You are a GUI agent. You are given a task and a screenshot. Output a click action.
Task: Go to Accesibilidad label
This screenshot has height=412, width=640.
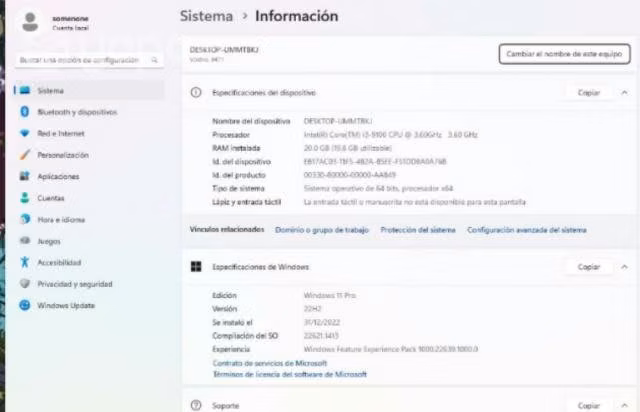coord(59,263)
